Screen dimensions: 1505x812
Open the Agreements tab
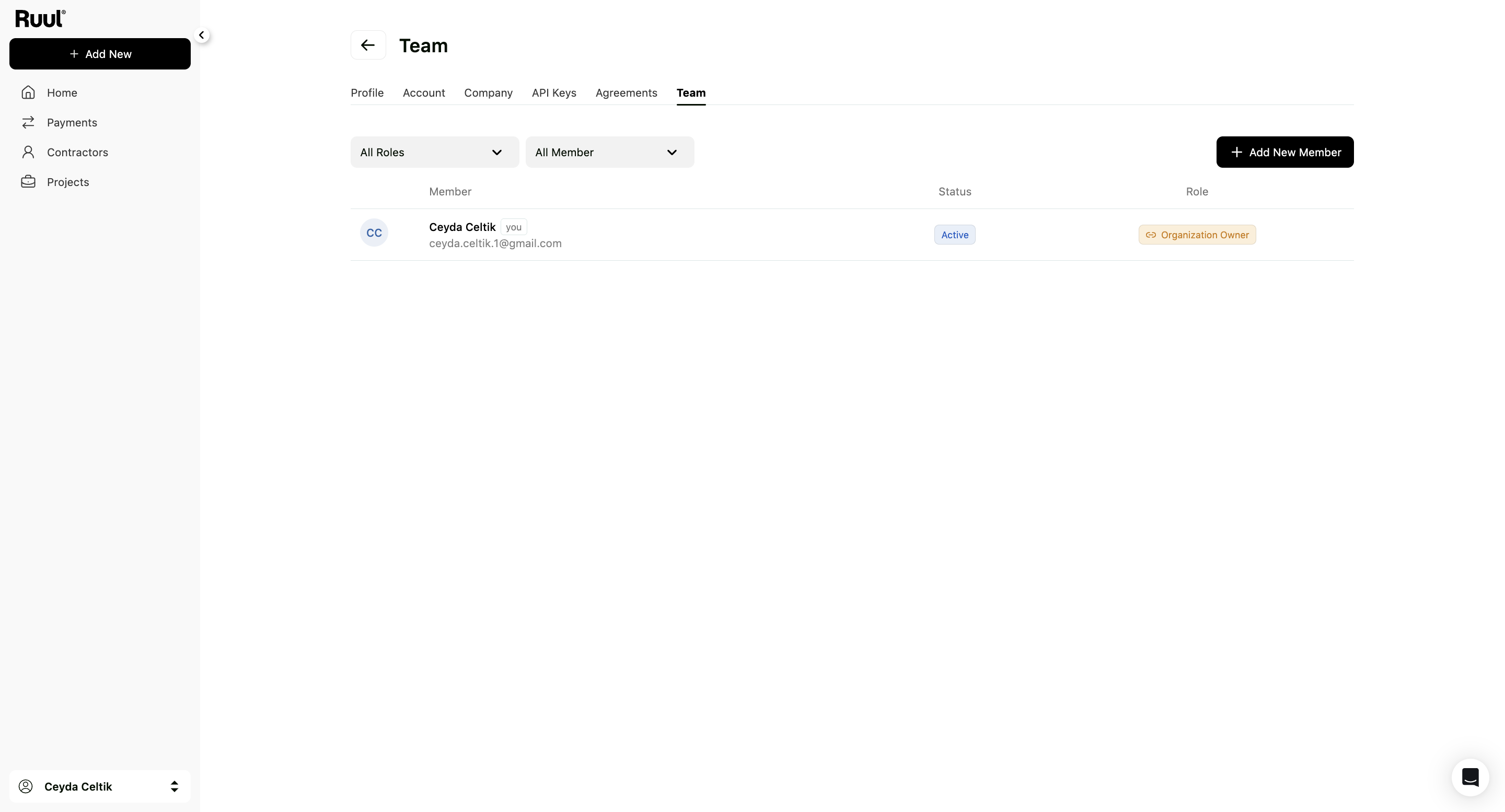click(627, 93)
